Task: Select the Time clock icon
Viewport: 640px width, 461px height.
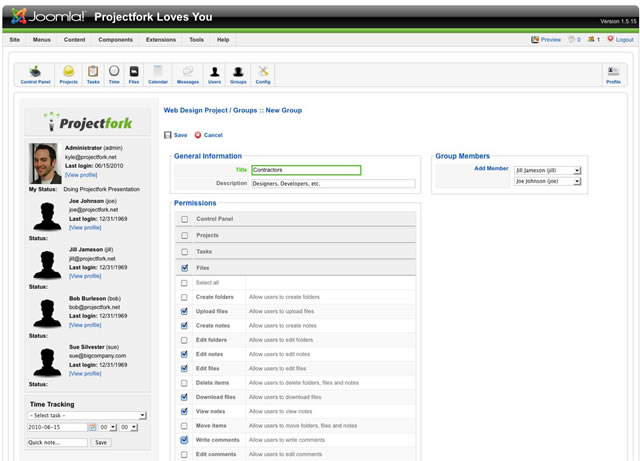Action: [114, 74]
